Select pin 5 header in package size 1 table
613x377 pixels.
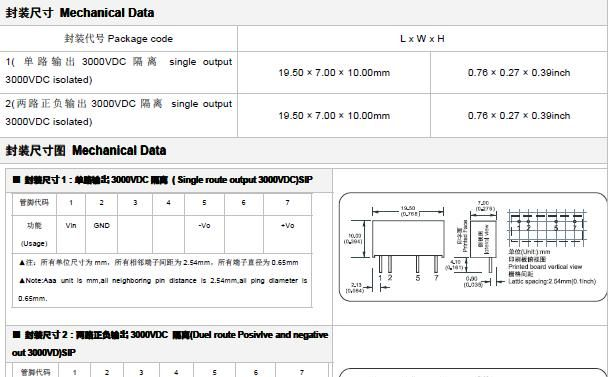(x=204, y=203)
